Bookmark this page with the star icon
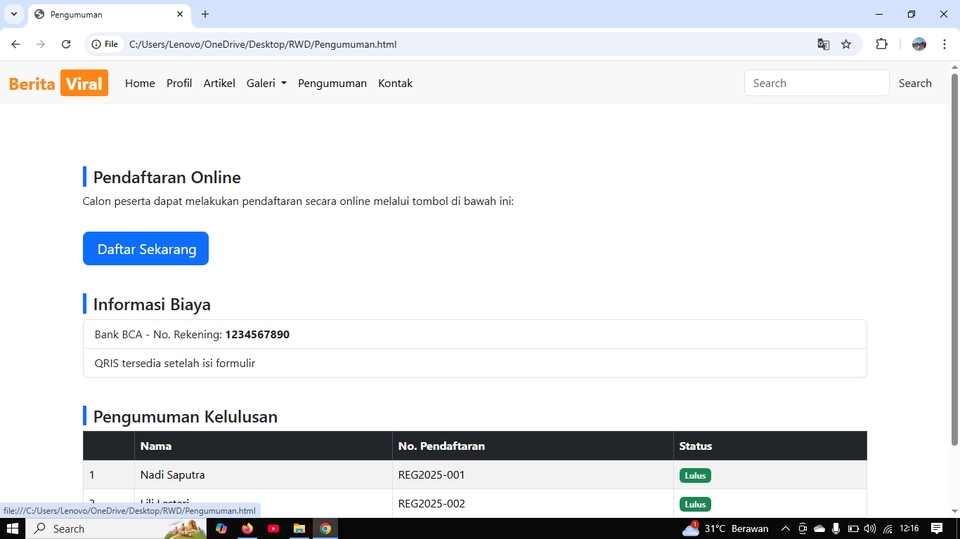The image size is (960, 539). coord(846,44)
